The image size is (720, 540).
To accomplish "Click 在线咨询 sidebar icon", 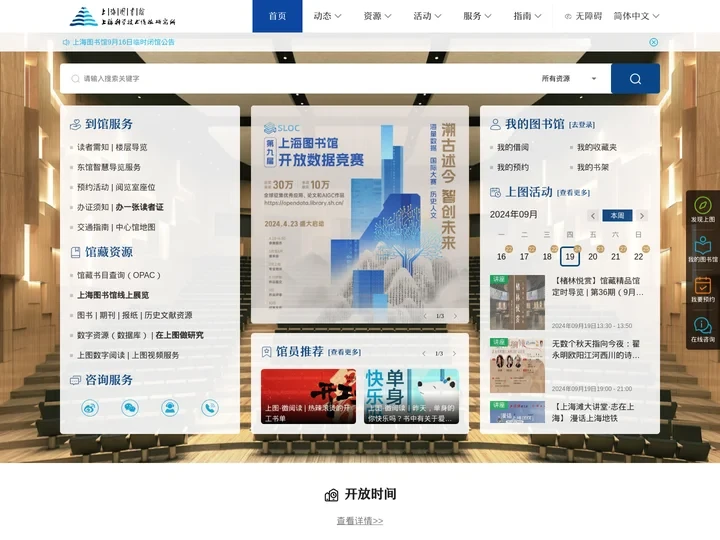I will tap(703, 330).
